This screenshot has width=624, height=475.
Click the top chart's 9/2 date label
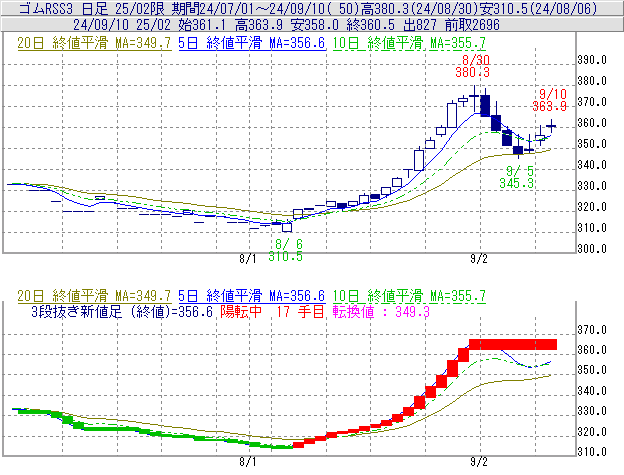pyautogui.click(x=479, y=259)
